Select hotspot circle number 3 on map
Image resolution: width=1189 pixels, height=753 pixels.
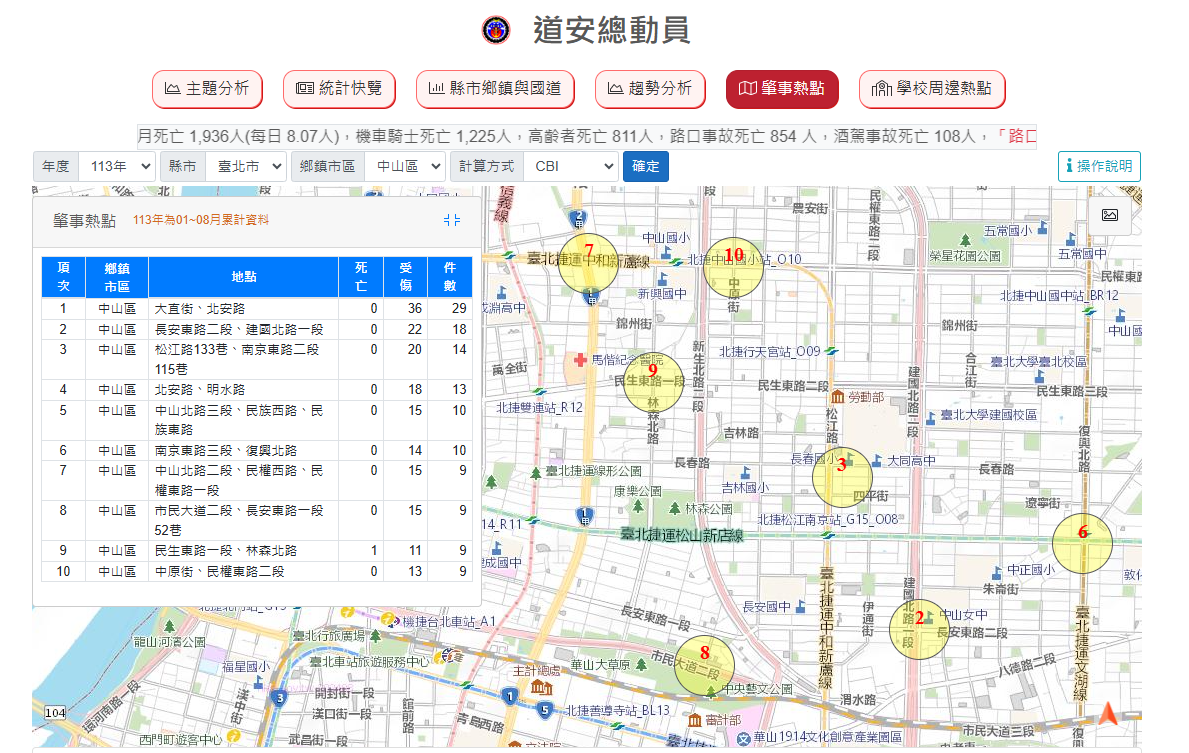[842, 476]
